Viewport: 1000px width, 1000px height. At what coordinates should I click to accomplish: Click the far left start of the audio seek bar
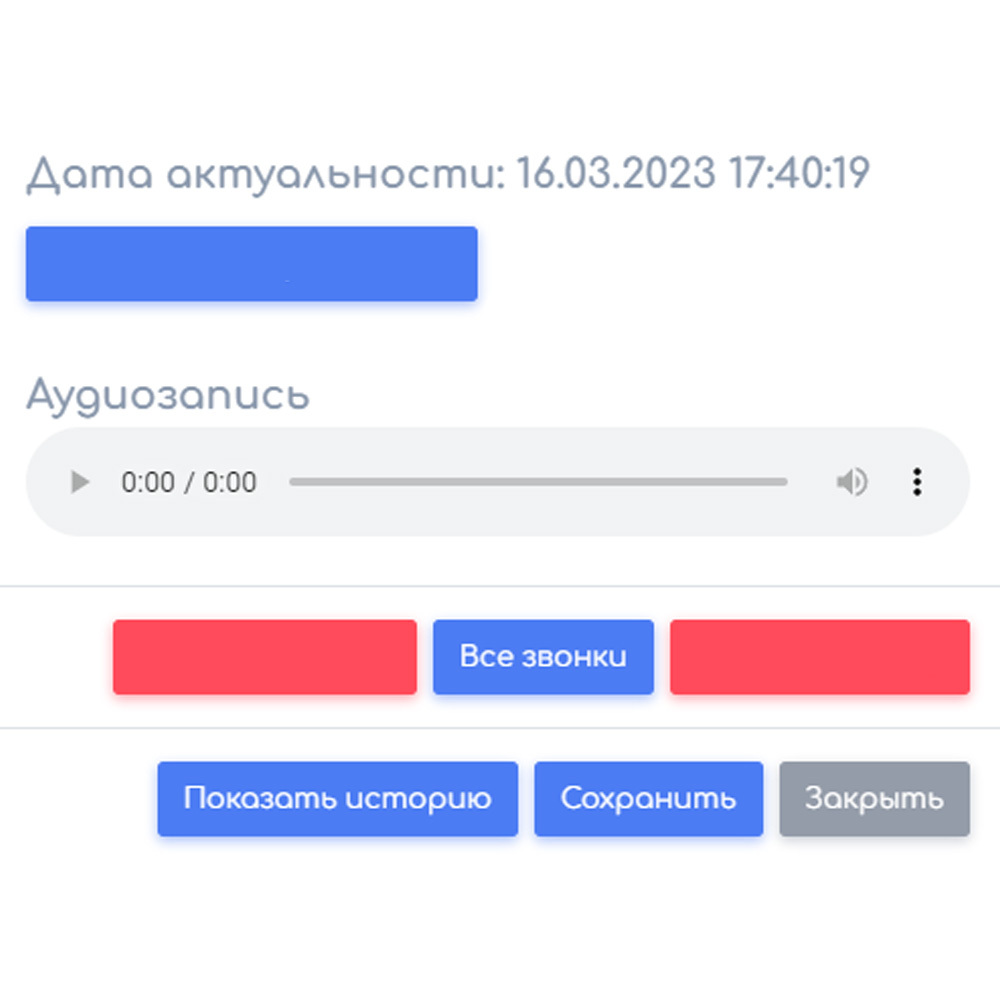[x=292, y=482]
